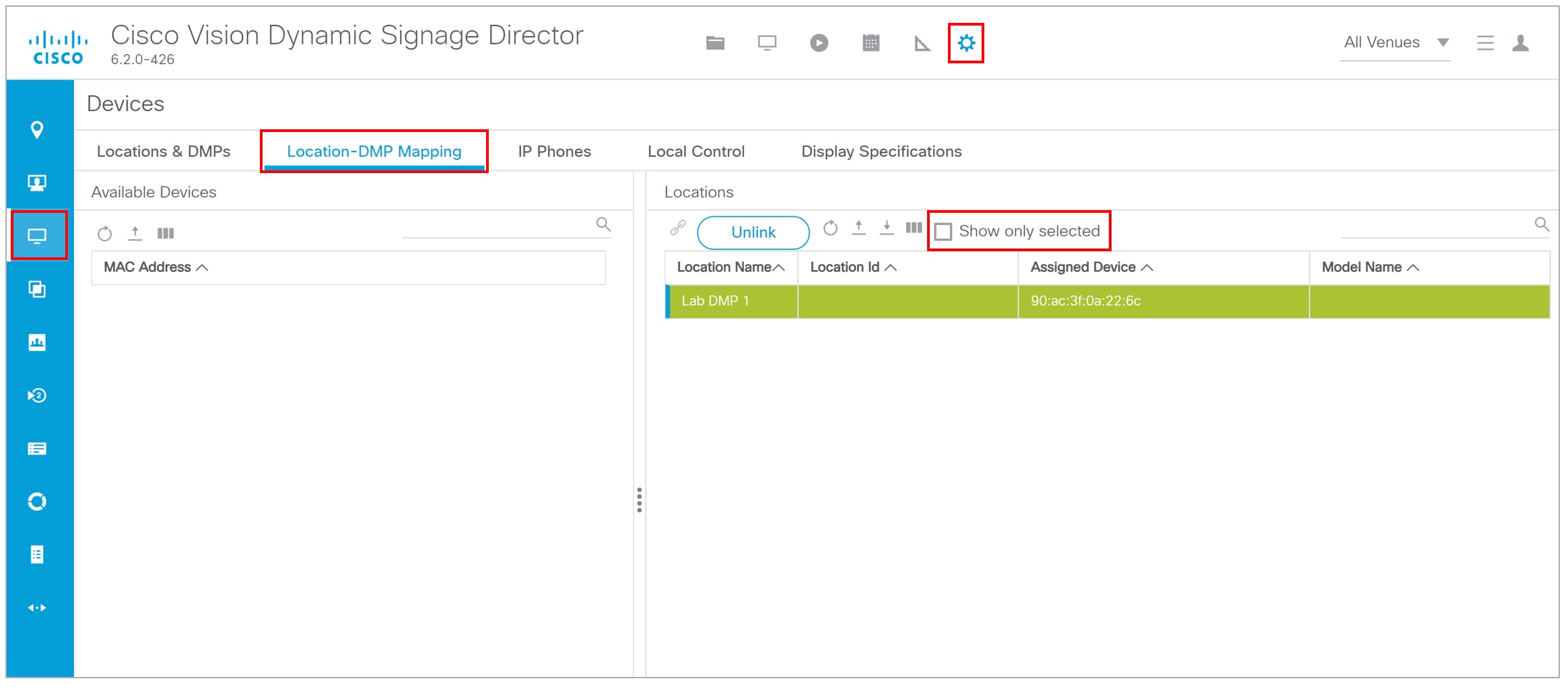Open column chooser in Locations toolbar
Image resolution: width=1568 pixels, height=687 pixels.
pyautogui.click(x=914, y=228)
